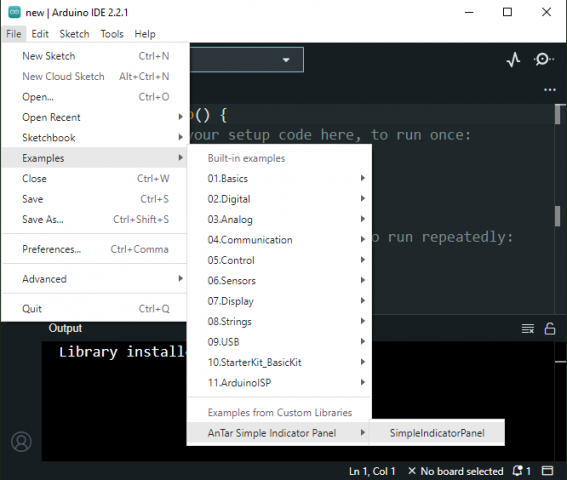
Task: Click the No board selected status
Action: pyautogui.click(x=456, y=471)
